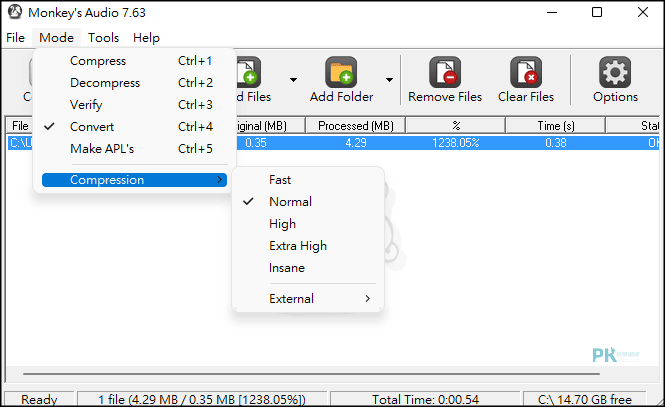Click Monkey's Audio app icon in title bar
The height and width of the screenshot is (407, 665).
[x=15, y=12]
